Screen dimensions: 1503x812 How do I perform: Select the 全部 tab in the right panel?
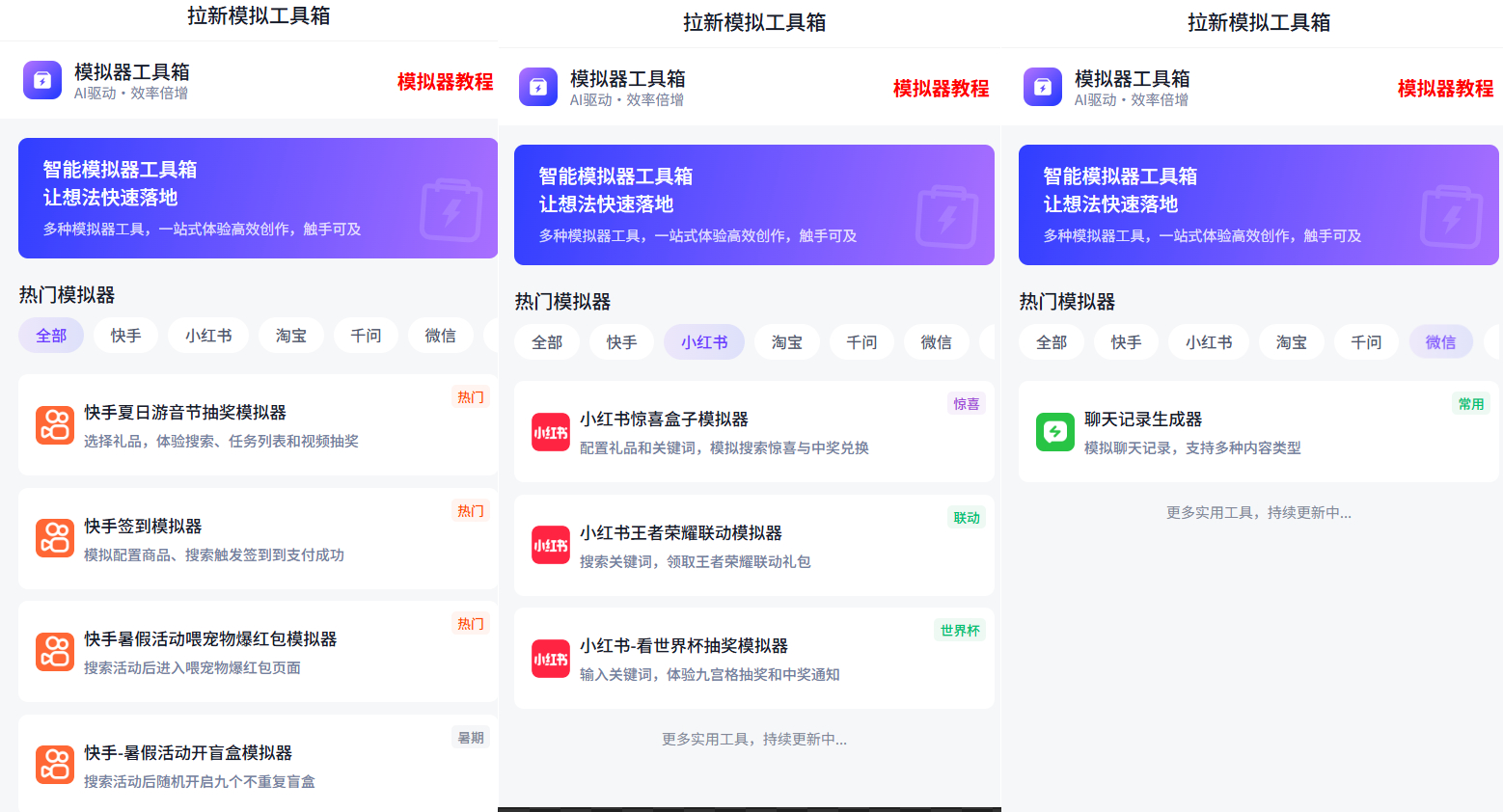click(1052, 342)
